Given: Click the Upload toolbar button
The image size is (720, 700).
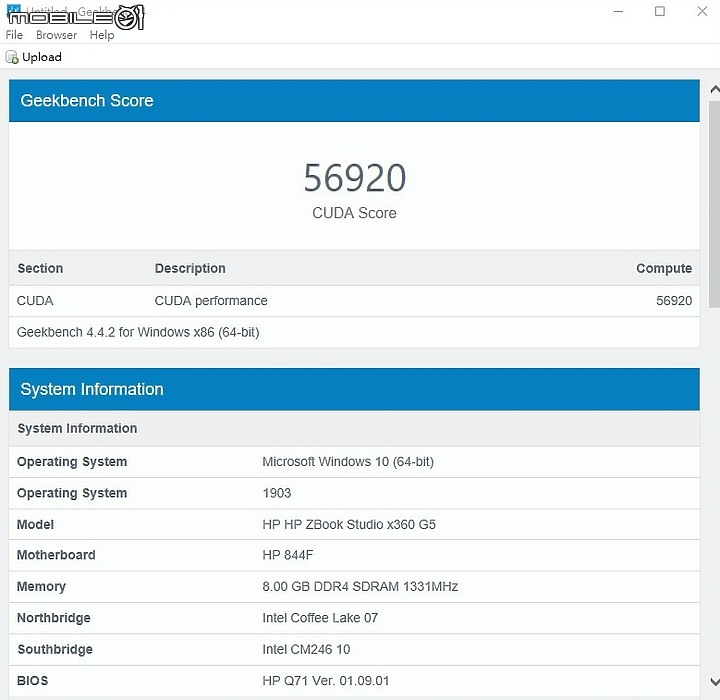Looking at the screenshot, I should pos(34,57).
